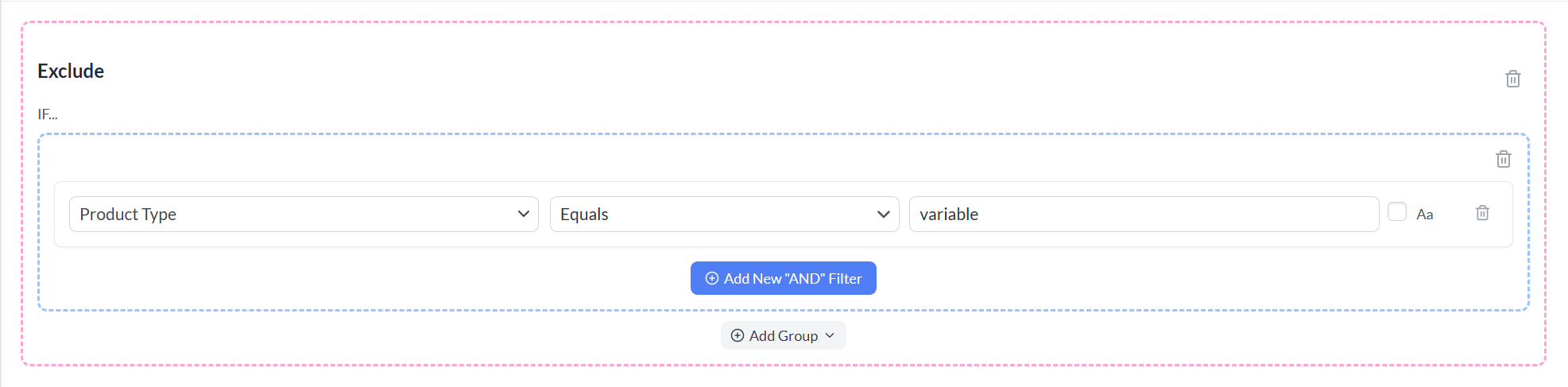Open the Equals operator dropdown
The image size is (1568, 387).
723,215
